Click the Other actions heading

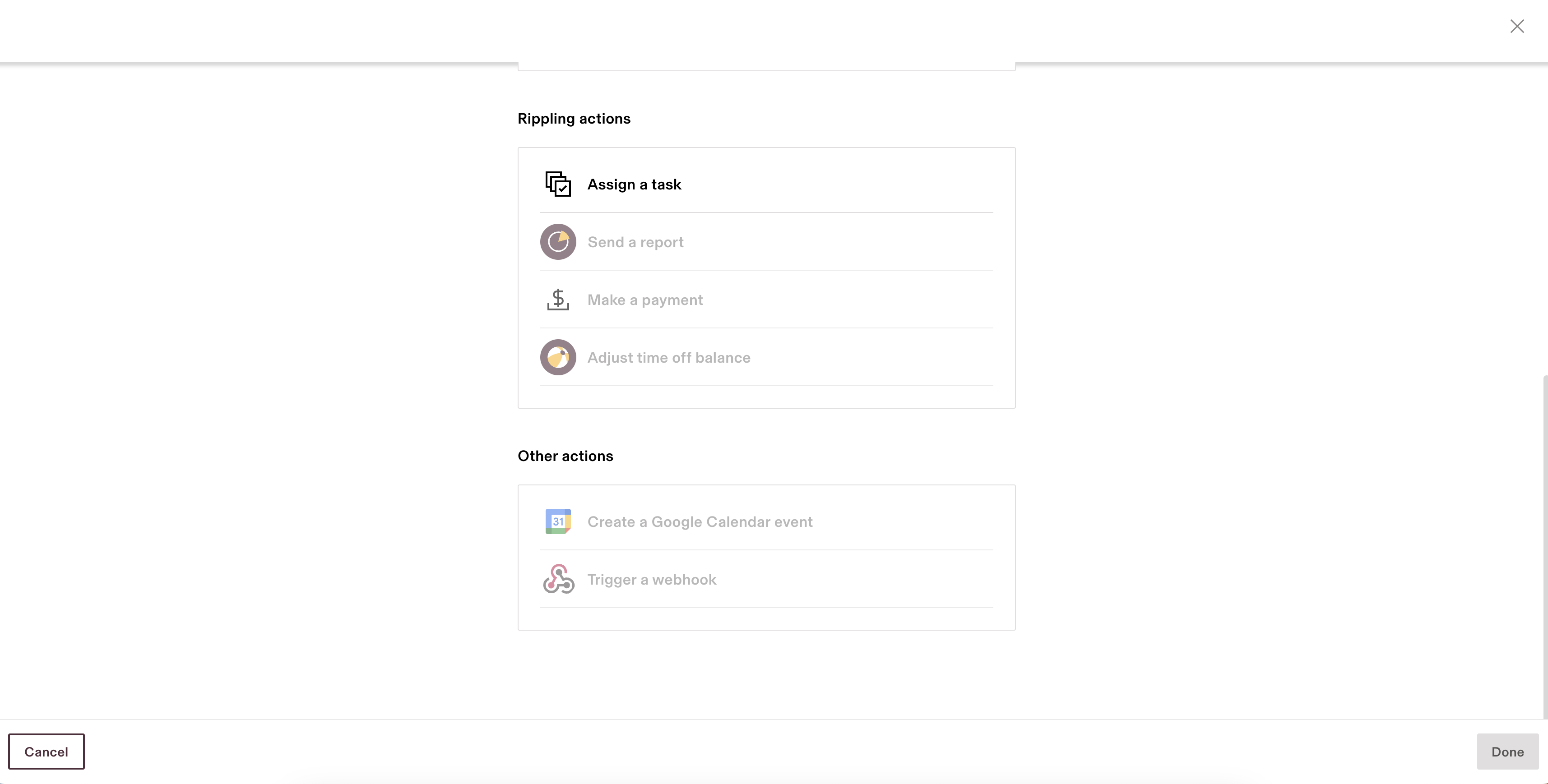pyautogui.click(x=565, y=456)
